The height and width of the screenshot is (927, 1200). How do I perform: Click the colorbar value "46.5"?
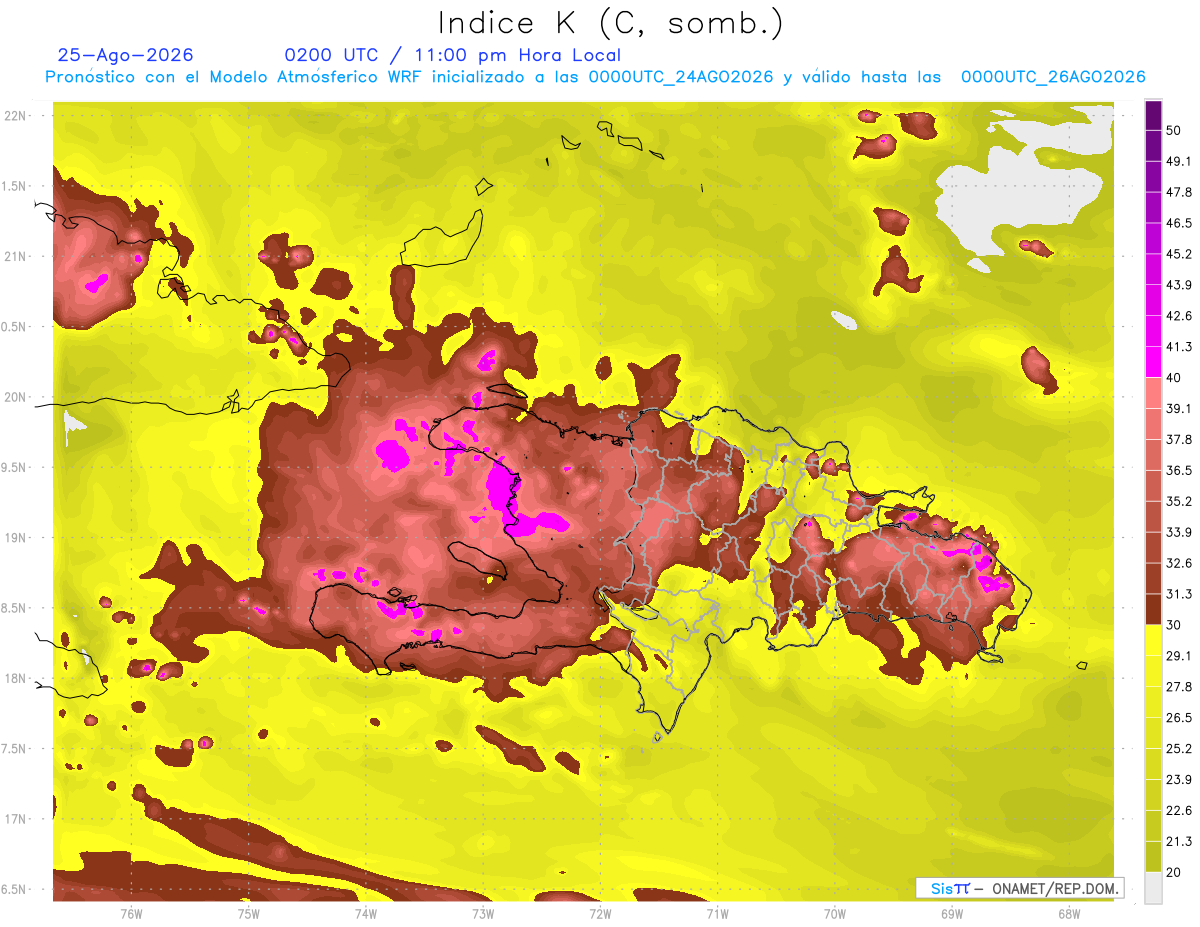tap(1179, 223)
